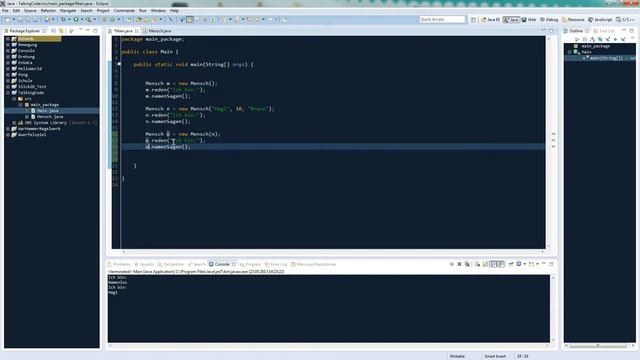Viewport: 640px width, 360px height.
Task: Open the File menu
Action: coord(5,11)
